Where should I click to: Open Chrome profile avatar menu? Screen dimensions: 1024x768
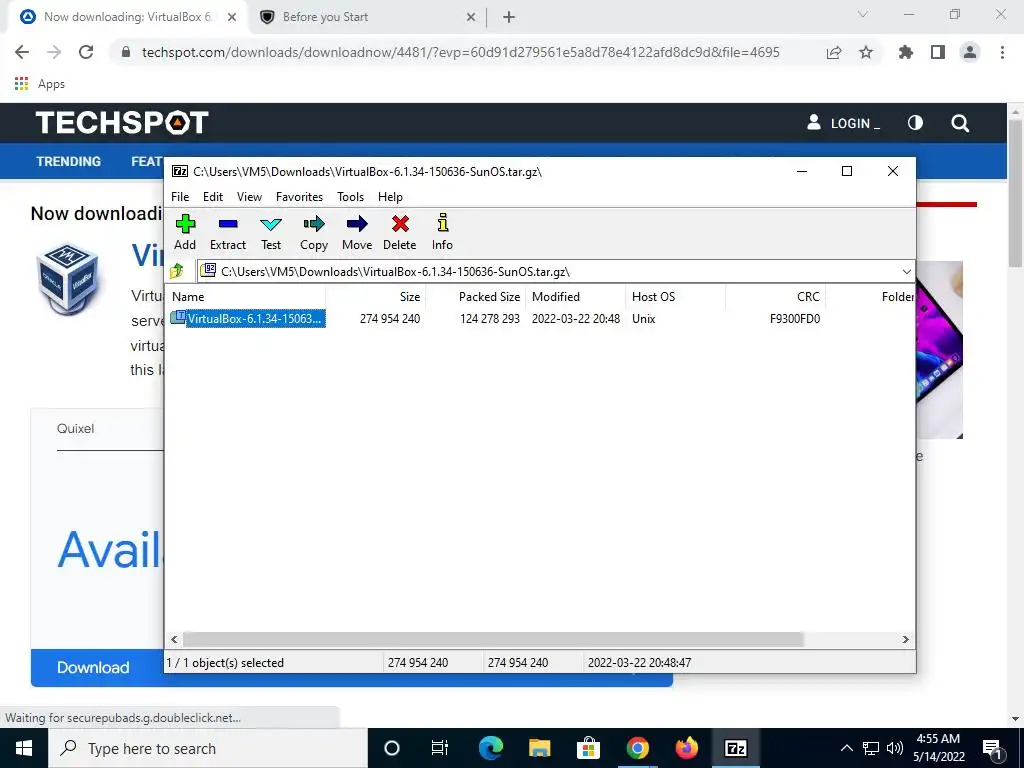pyautogui.click(x=970, y=52)
